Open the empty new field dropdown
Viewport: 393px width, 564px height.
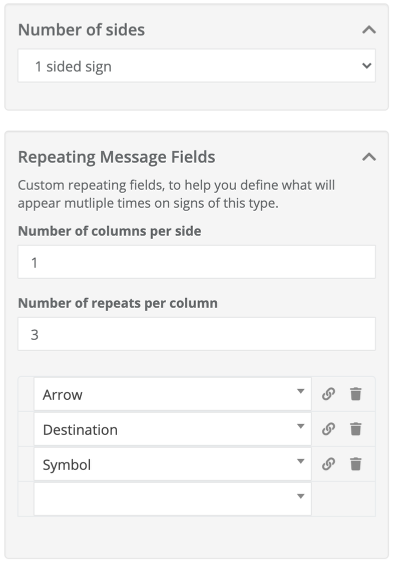pyautogui.click(x=173, y=499)
